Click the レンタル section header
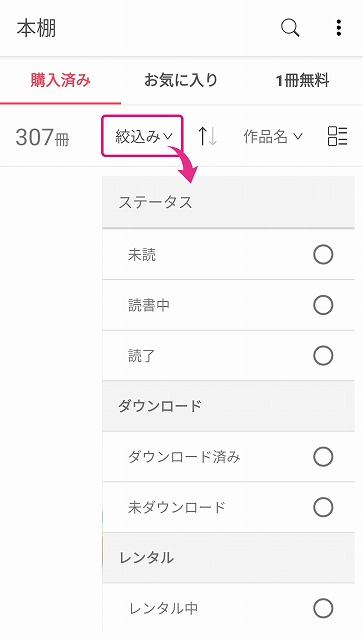The image size is (363, 640). click(x=228, y=558)
